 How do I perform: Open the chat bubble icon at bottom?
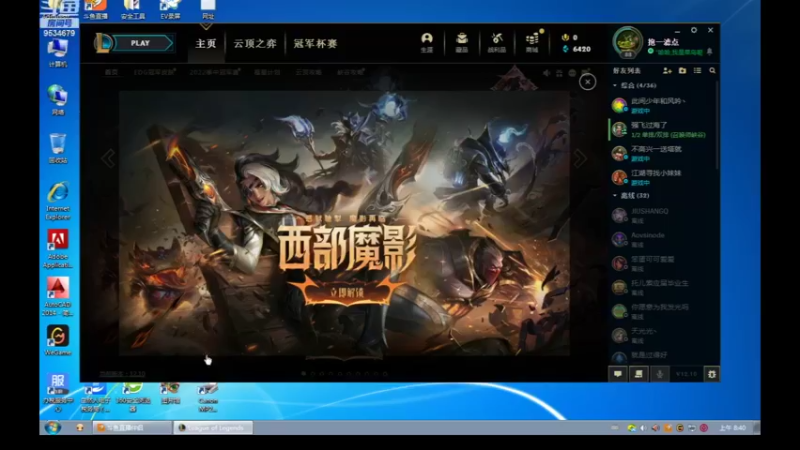(618, 374)
